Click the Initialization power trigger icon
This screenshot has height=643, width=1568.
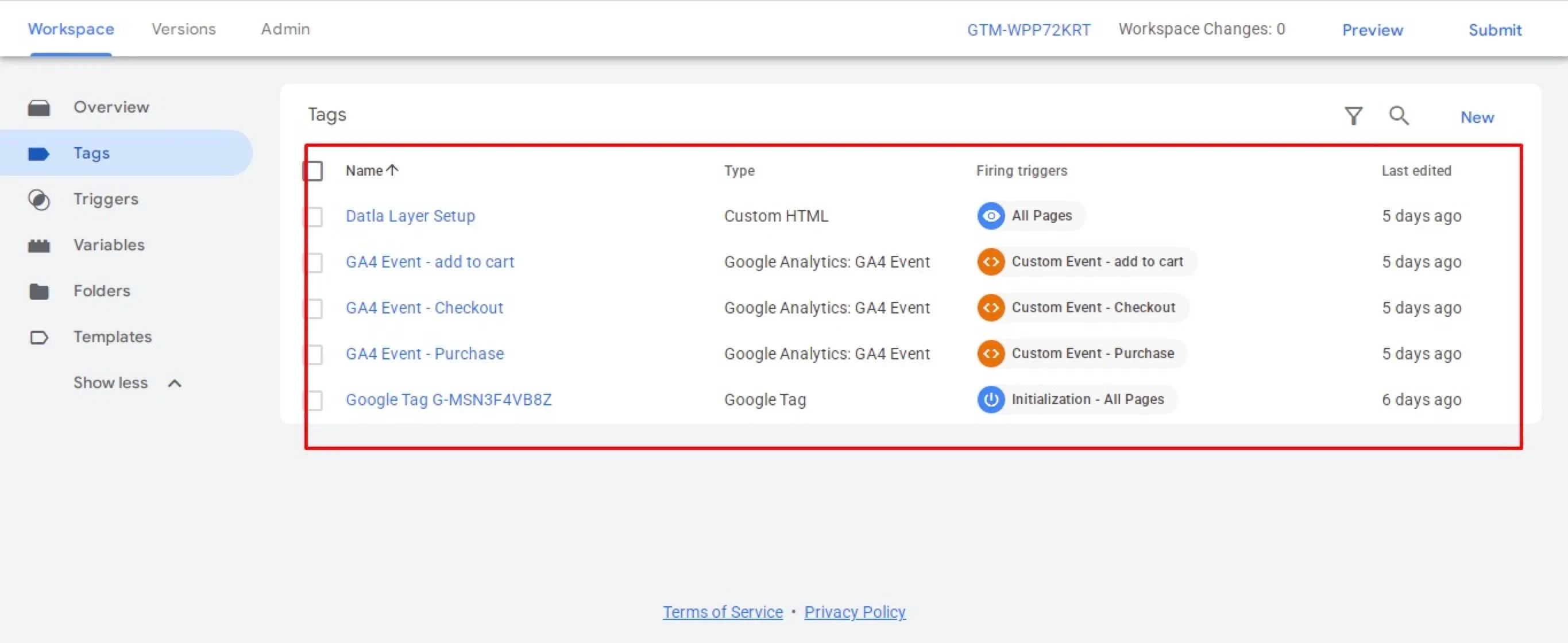(991, 400)
